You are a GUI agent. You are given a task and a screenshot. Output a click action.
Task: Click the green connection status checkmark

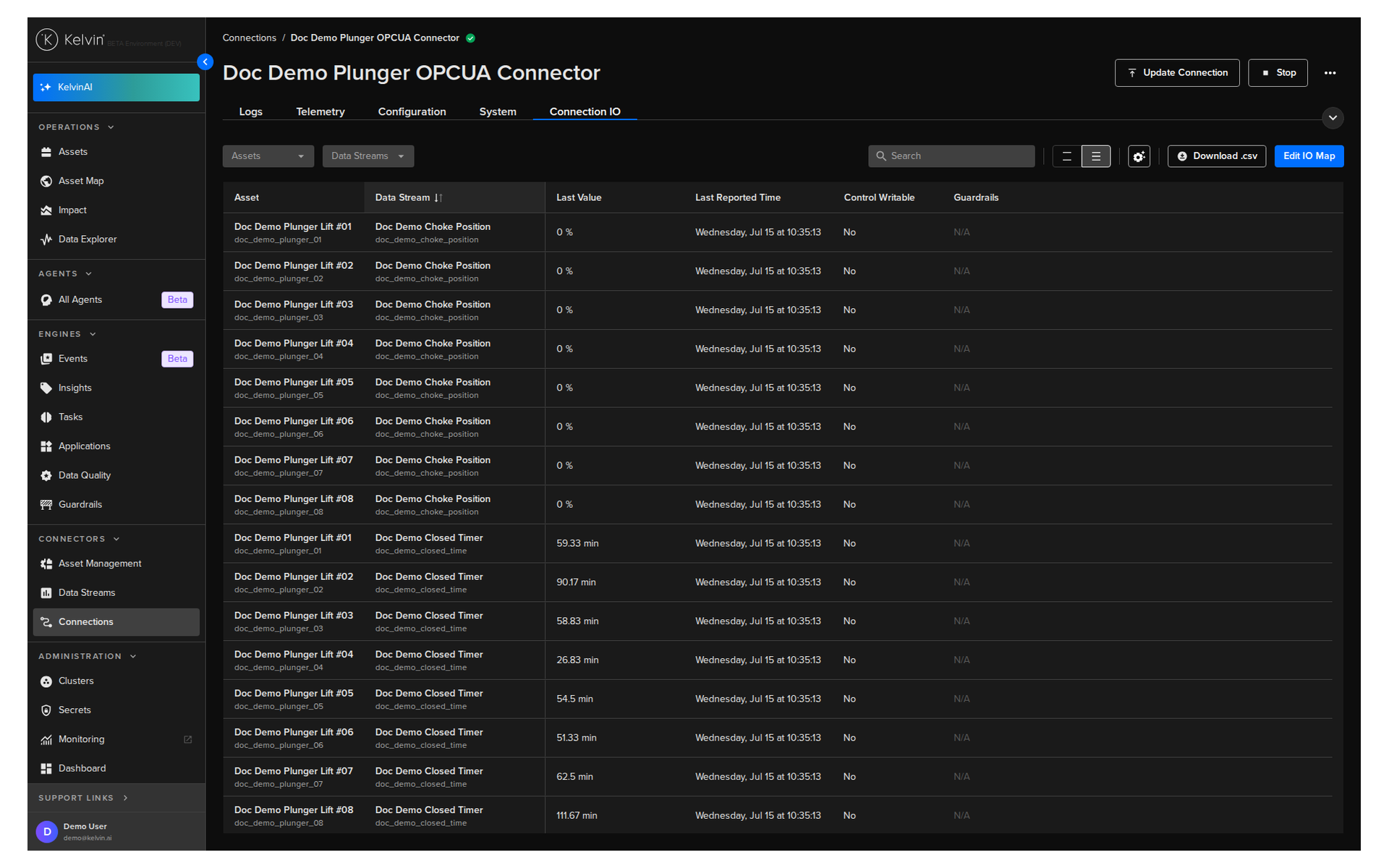click(x=471, y=38)
